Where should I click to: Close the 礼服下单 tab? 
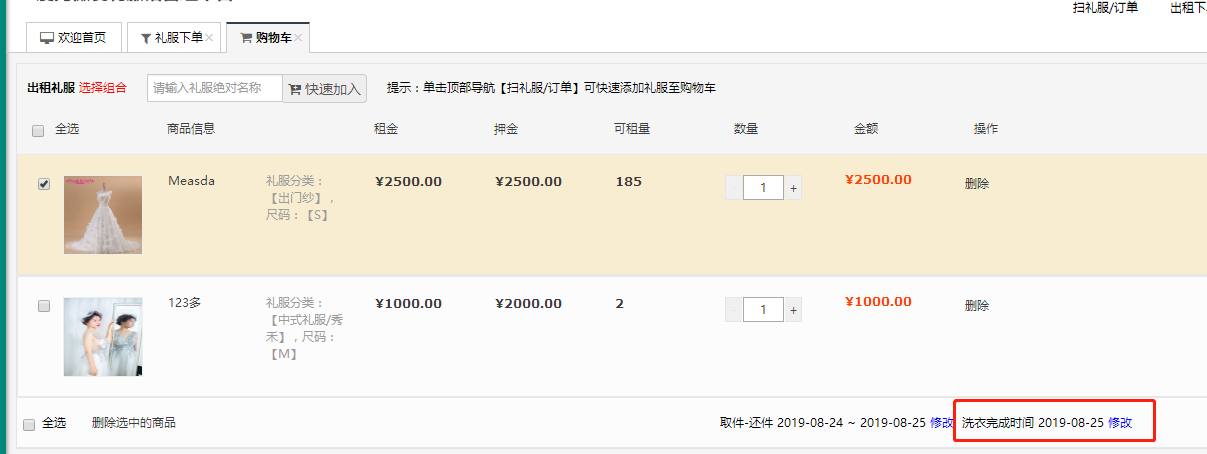pos(209,38)
